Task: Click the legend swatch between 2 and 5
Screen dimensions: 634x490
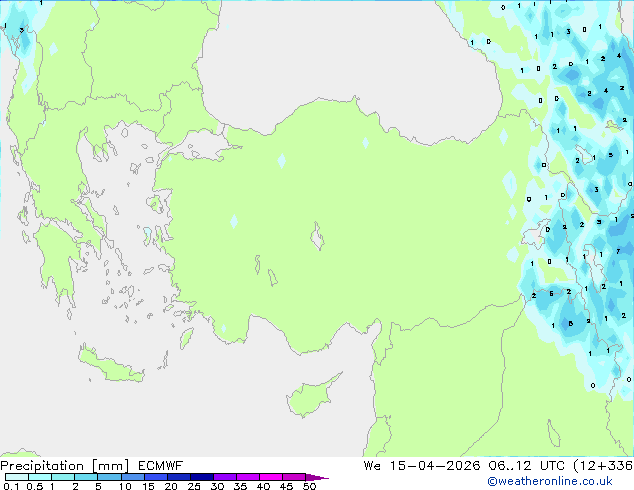Action: pos(86,477)
